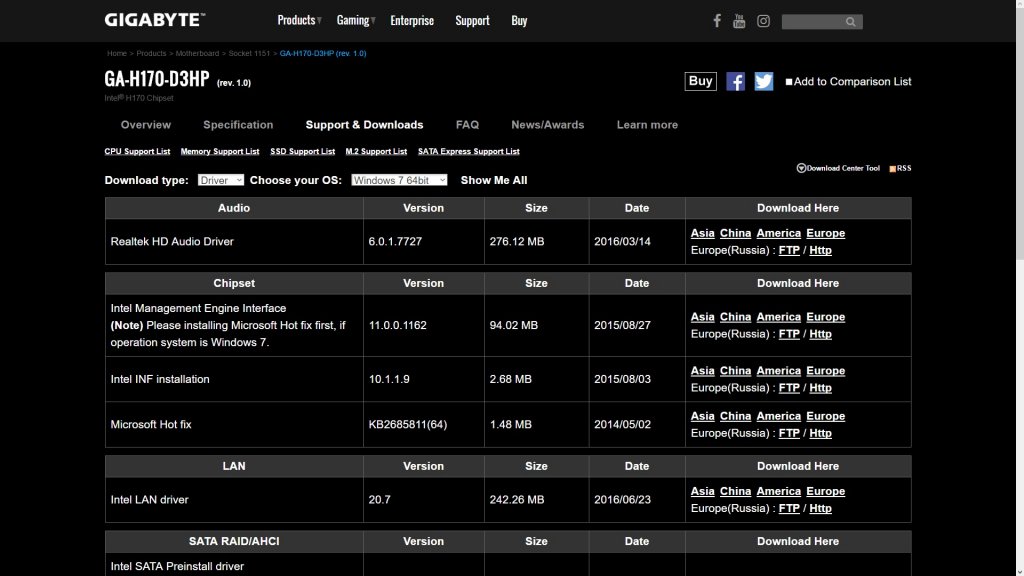Download Realtek HD Audio Driver from America
This screenshot has height=576, width=1024.
click(778, 233)
